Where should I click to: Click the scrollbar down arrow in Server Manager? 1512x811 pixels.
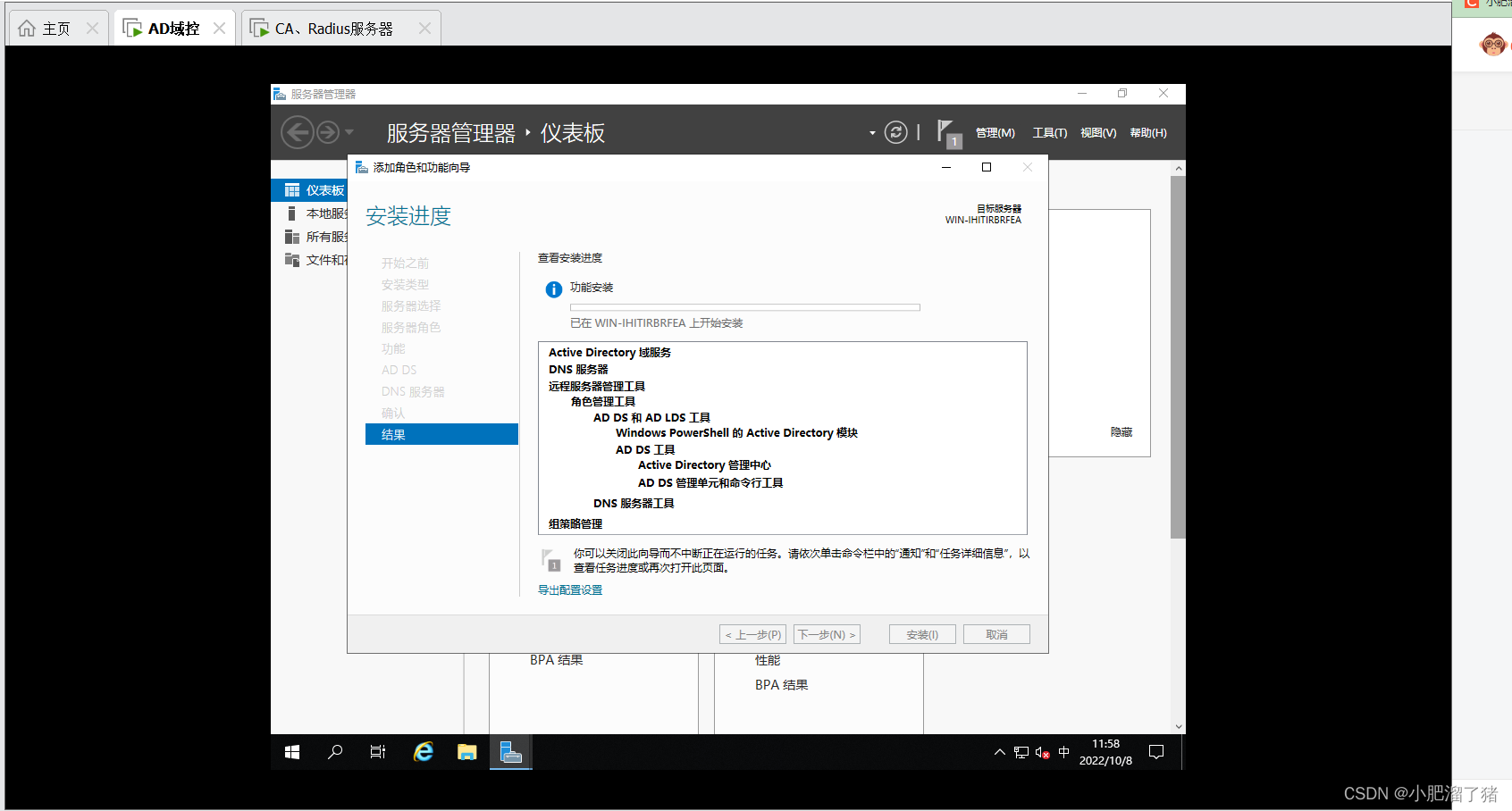click(1179, 727)
